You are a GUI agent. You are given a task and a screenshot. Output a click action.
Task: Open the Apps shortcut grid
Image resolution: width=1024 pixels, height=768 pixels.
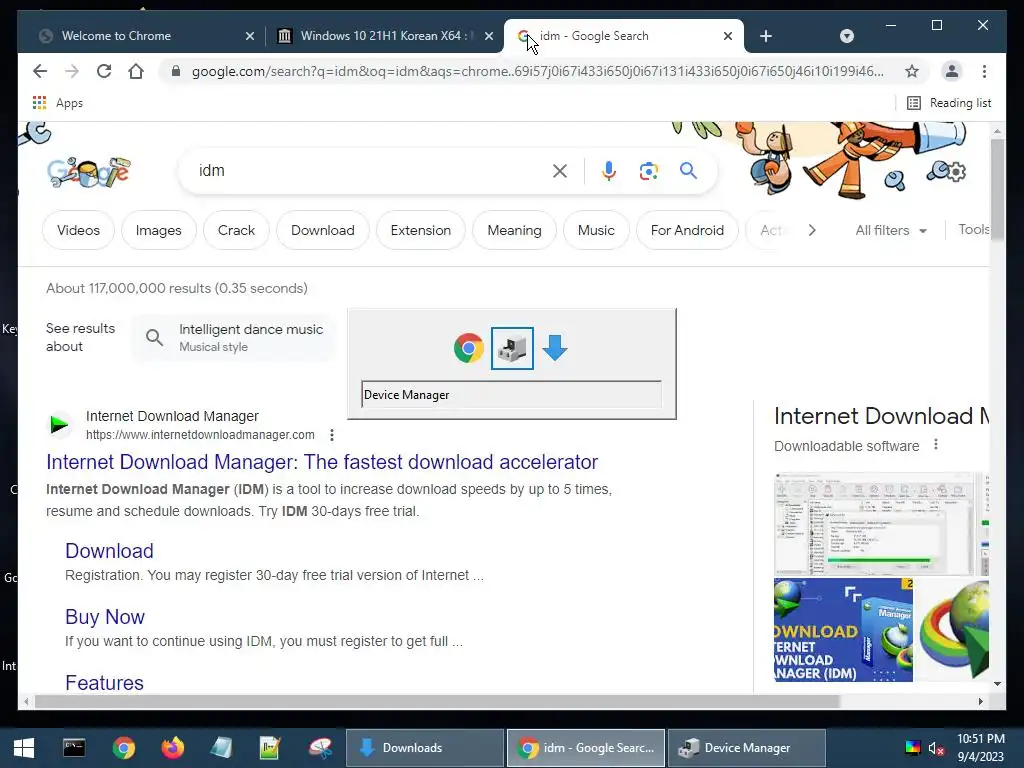57,103
